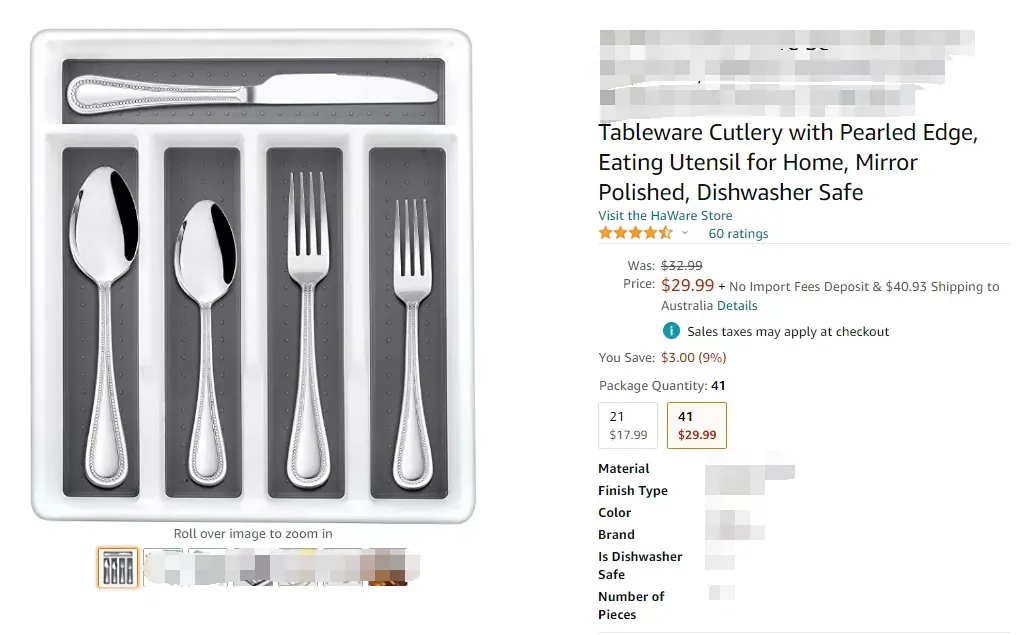
Task: Visit the HaWare Store link
Action: (x=665, y=216)
